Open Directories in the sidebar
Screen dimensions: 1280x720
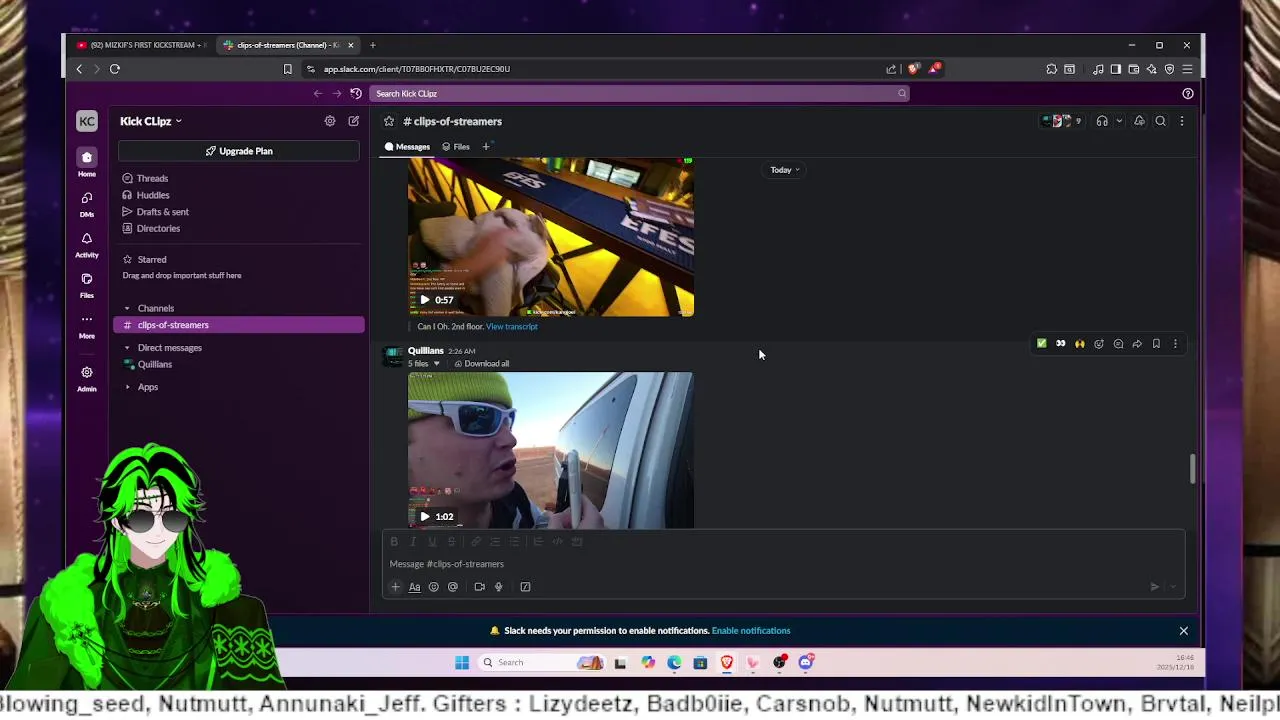pyautogui.click(x=158, y=228)
